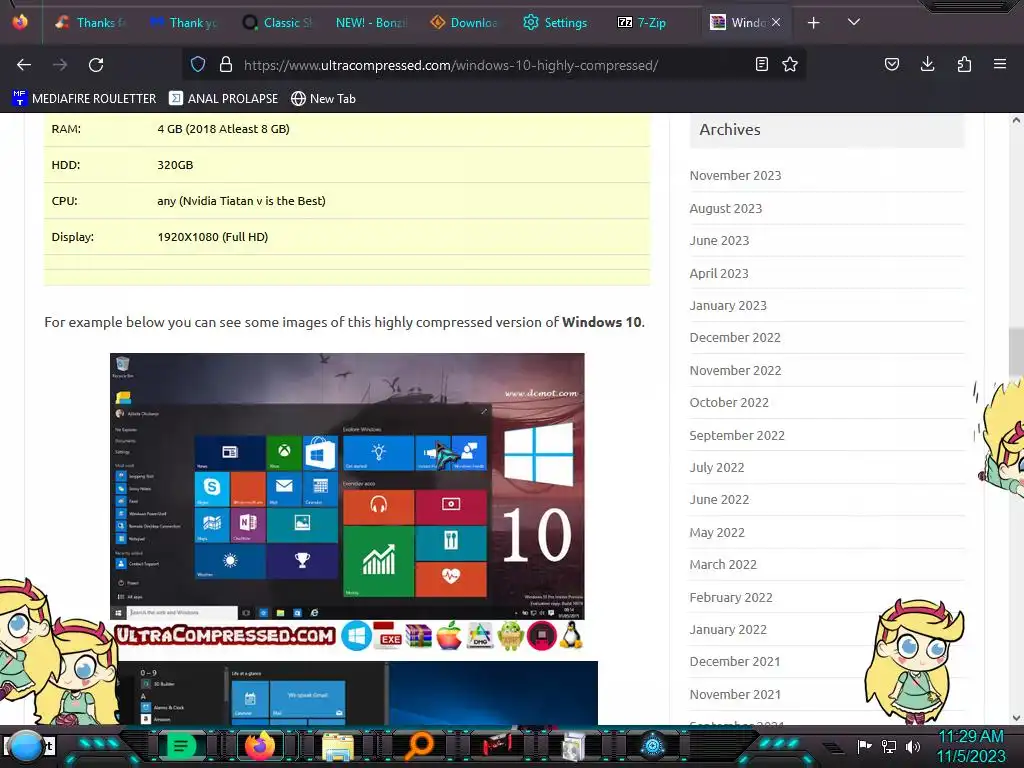Click the site security padlock icon
The height and width of the screenshot is (768, 1024).
226,64
